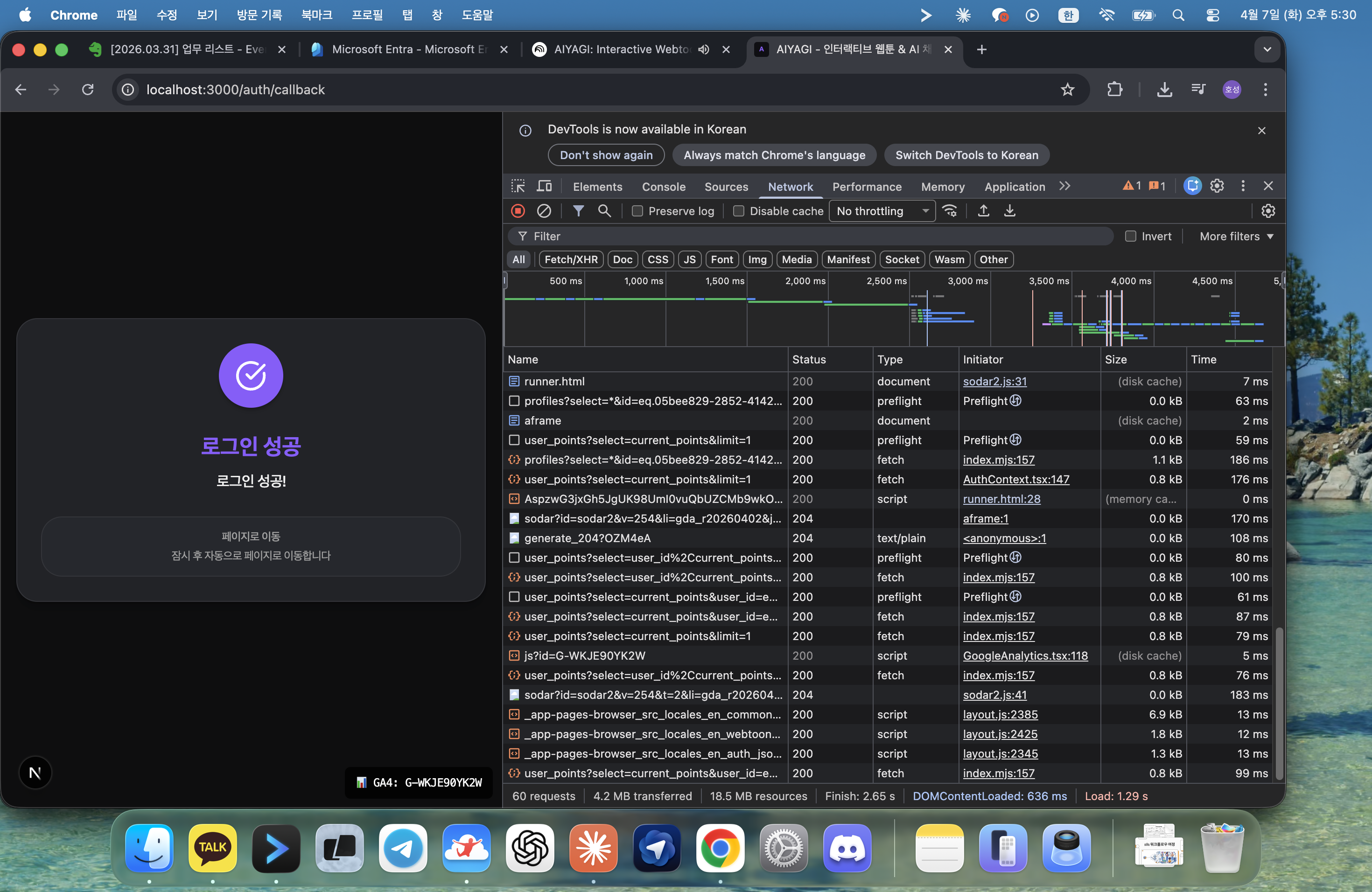Image resolution: width=1372 pixels, height=892 pixels.
Task: Enable the Preserve log checkbox
Action: 637,211
